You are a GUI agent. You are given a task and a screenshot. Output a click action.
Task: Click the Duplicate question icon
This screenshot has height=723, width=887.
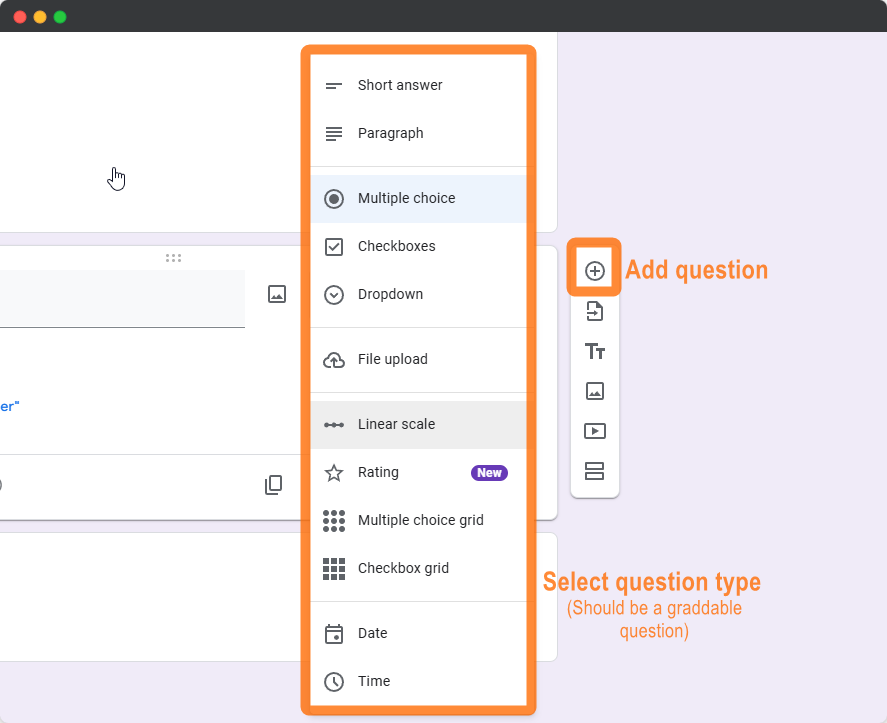point(273,485)
